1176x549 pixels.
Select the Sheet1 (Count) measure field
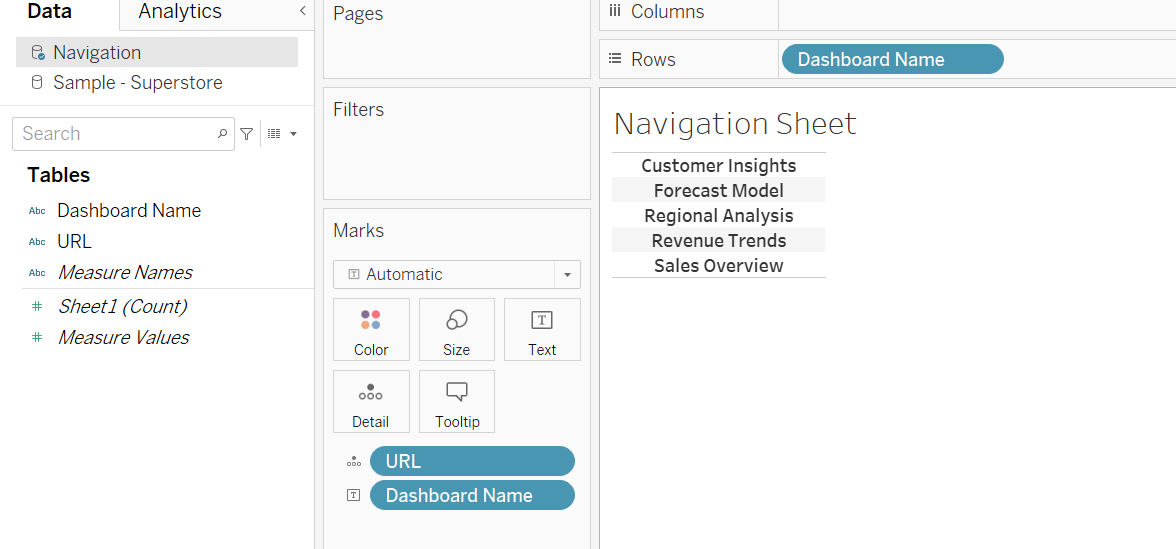click(122, 306)
